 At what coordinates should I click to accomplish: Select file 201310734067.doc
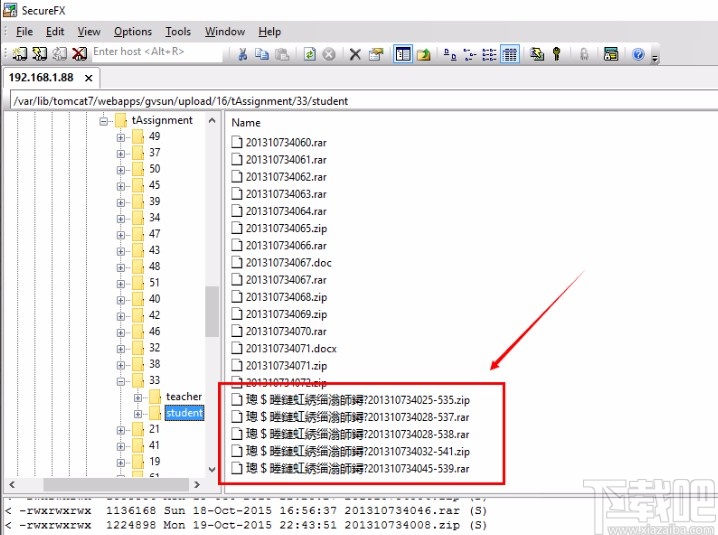point(288,263)
